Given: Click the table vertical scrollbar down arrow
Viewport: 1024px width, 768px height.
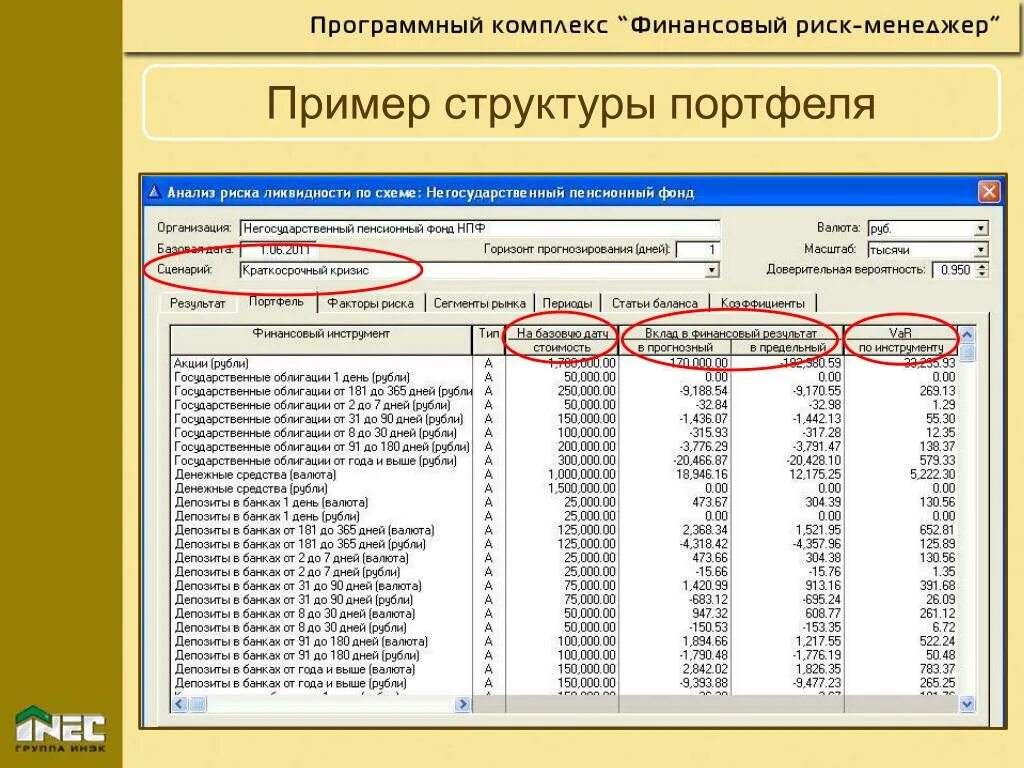Looking at the screenshot, I should 967,704.
